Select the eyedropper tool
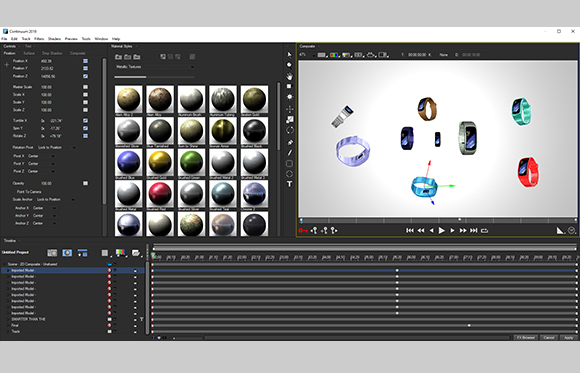This screenshot has width=580, height=373. coord(289,142)
